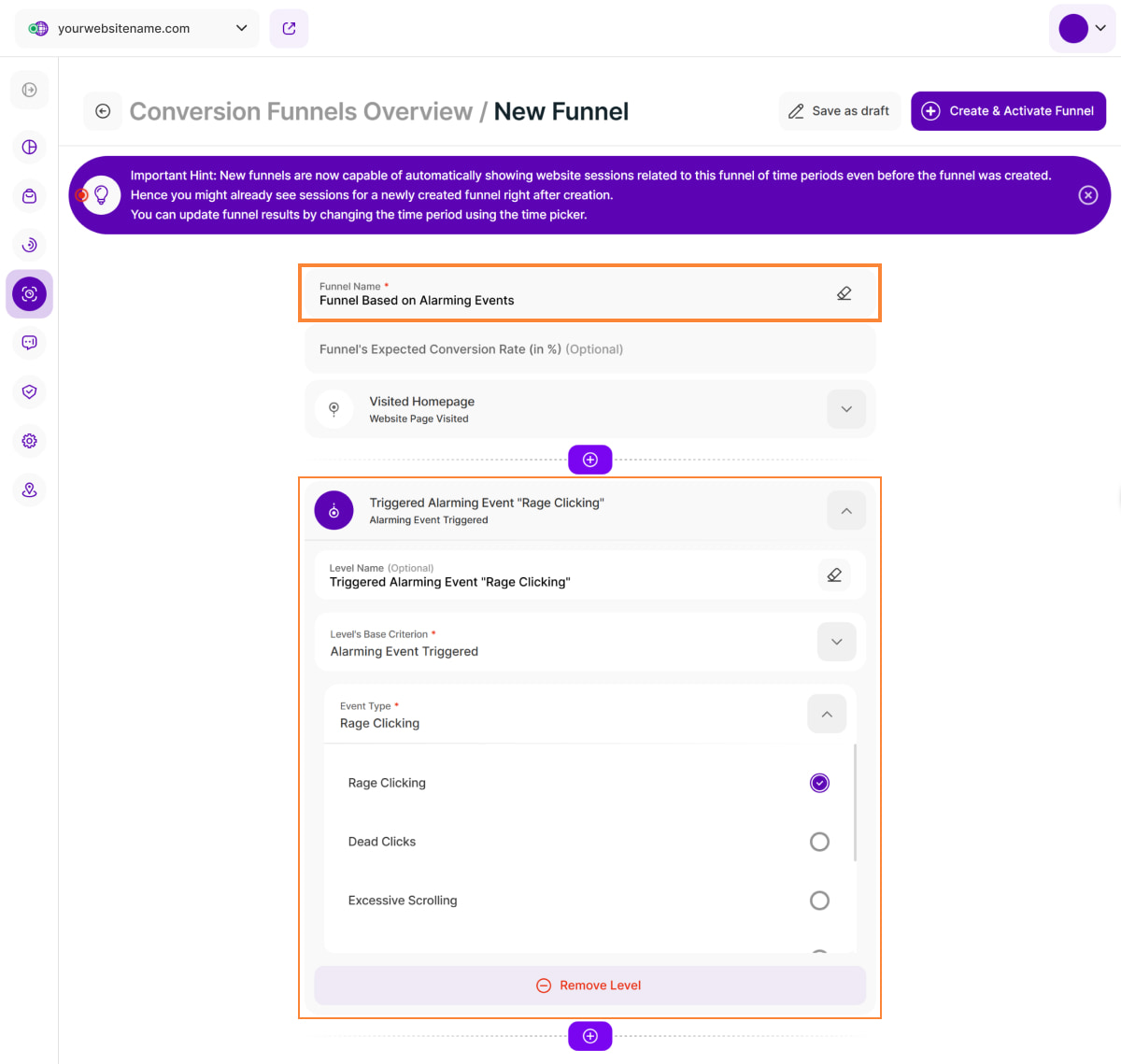Viewport: 1121px width, 1064px height.
Task: Clear the Level Name eraser icon
Action: point(834,575)
